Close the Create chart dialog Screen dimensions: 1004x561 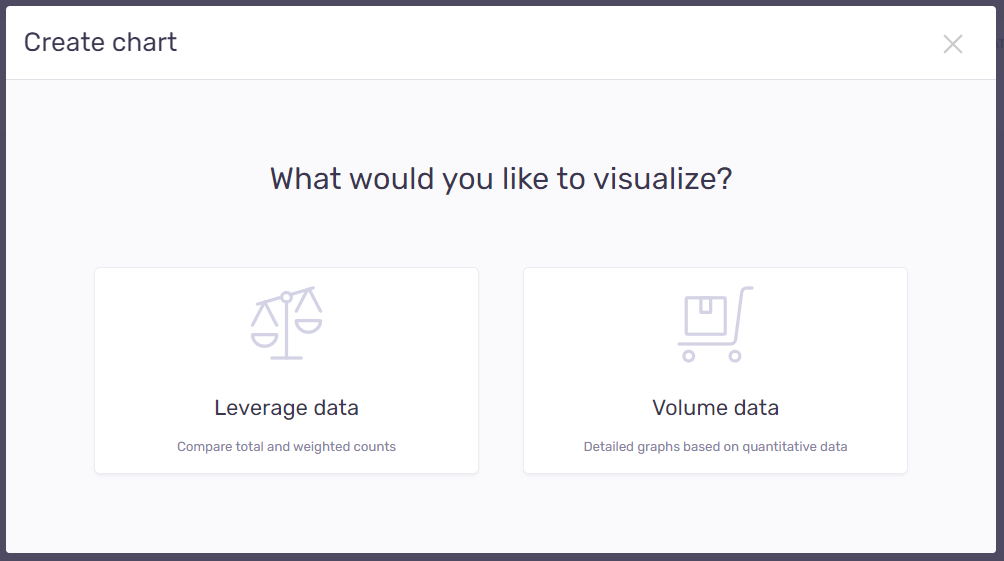(953, 43)
